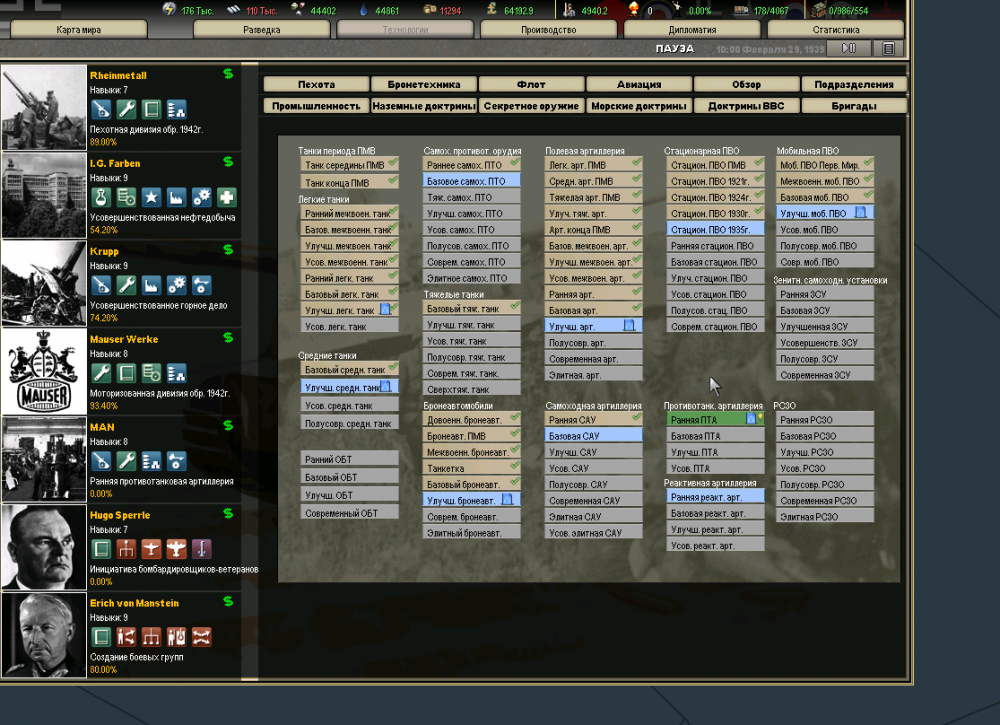Image resolution: width=1000 pixels, height=725 pixels.
Task: Choose the Стацион. ПВО 1935г. technology
Action: [x=714, y=229]
